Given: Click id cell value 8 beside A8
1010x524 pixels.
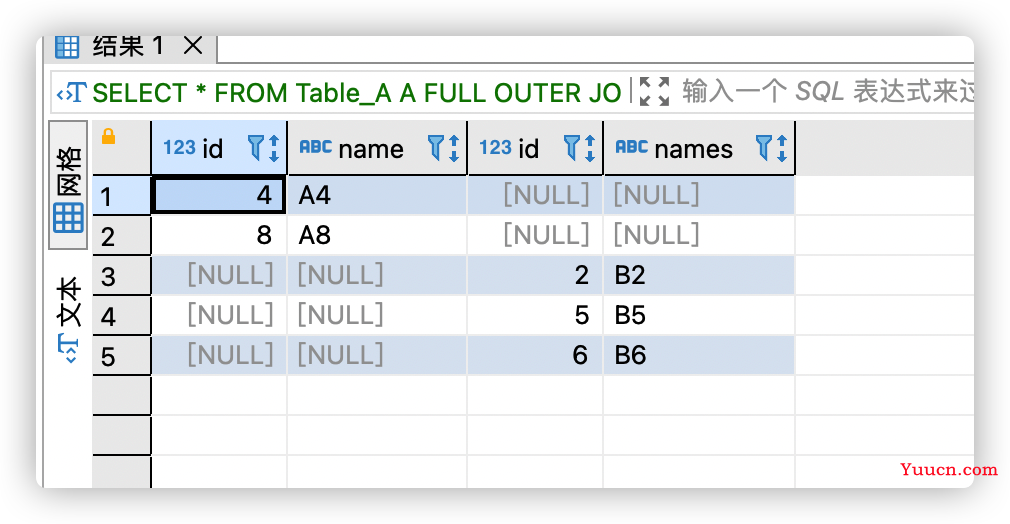Looking at the screenshot, I should coord(219,235).
